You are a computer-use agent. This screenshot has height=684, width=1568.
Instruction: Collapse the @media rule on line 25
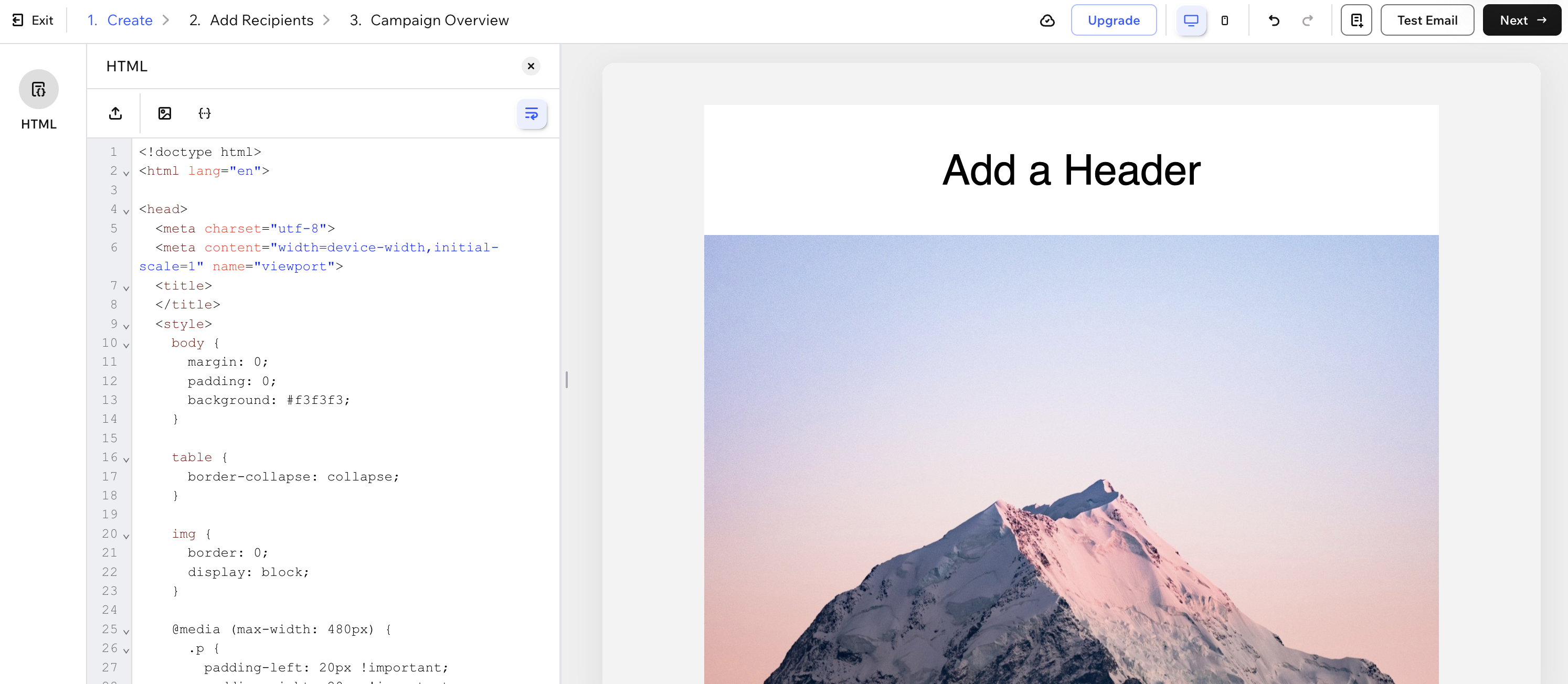tap(126, 631)
